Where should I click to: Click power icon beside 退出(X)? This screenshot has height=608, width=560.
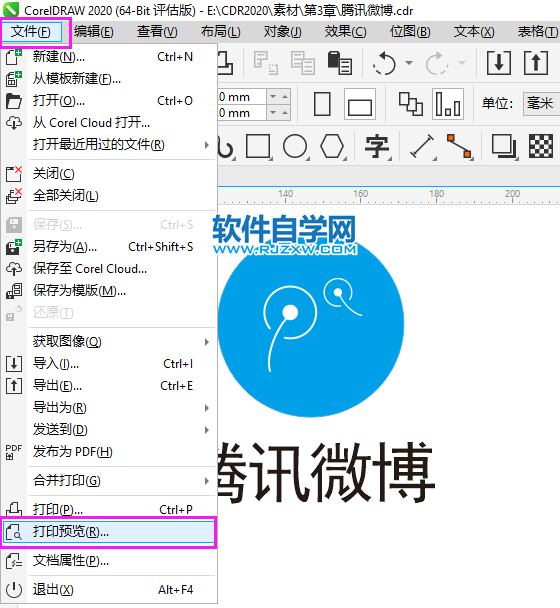(14, 590)
